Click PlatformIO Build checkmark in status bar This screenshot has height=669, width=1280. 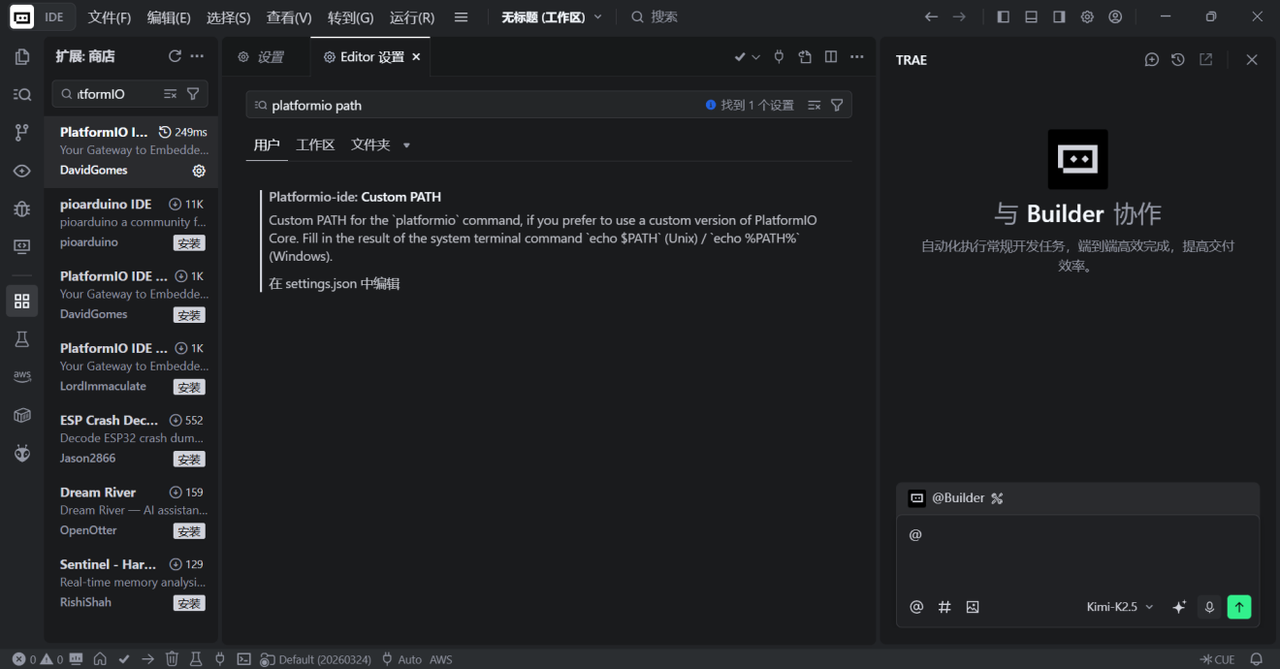point(124,659)
